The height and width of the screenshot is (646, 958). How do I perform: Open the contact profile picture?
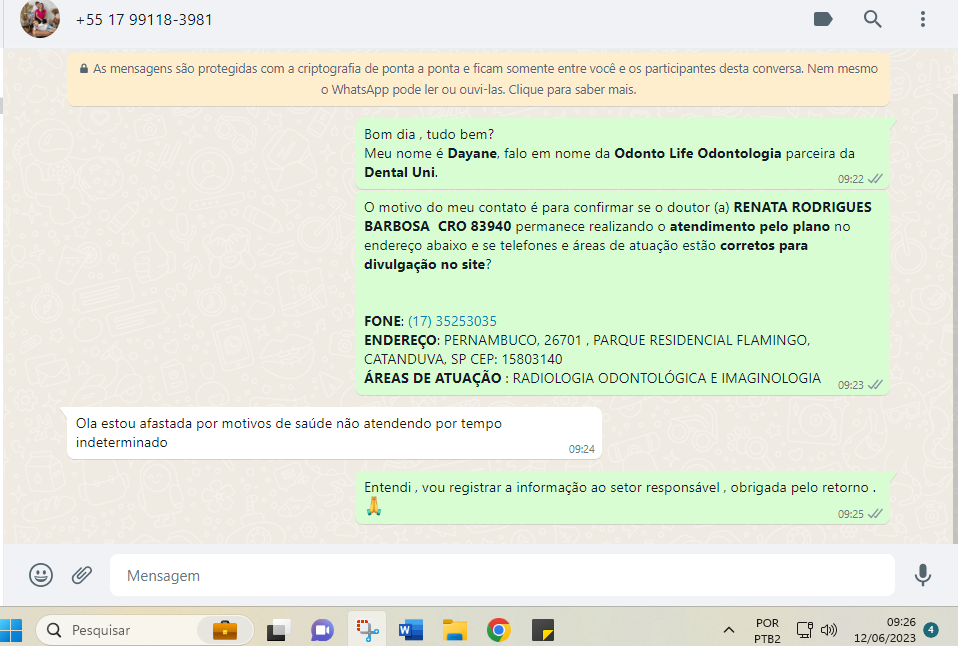point(40,19)
